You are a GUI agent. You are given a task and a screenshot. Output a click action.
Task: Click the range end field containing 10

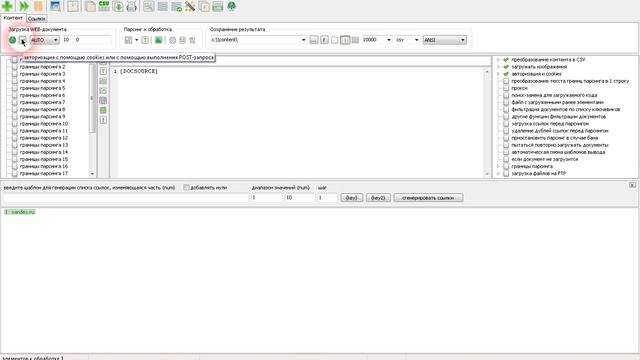pyautogui.click(x=299, y=198)
